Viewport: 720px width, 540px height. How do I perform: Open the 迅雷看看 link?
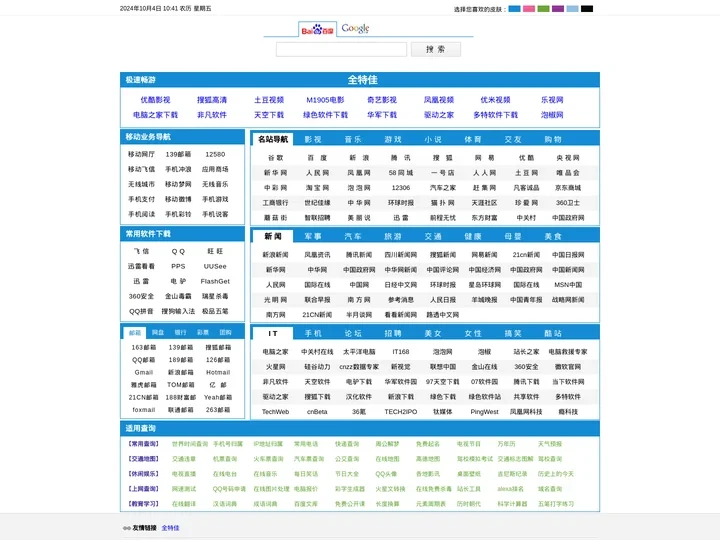coord(141,266)
